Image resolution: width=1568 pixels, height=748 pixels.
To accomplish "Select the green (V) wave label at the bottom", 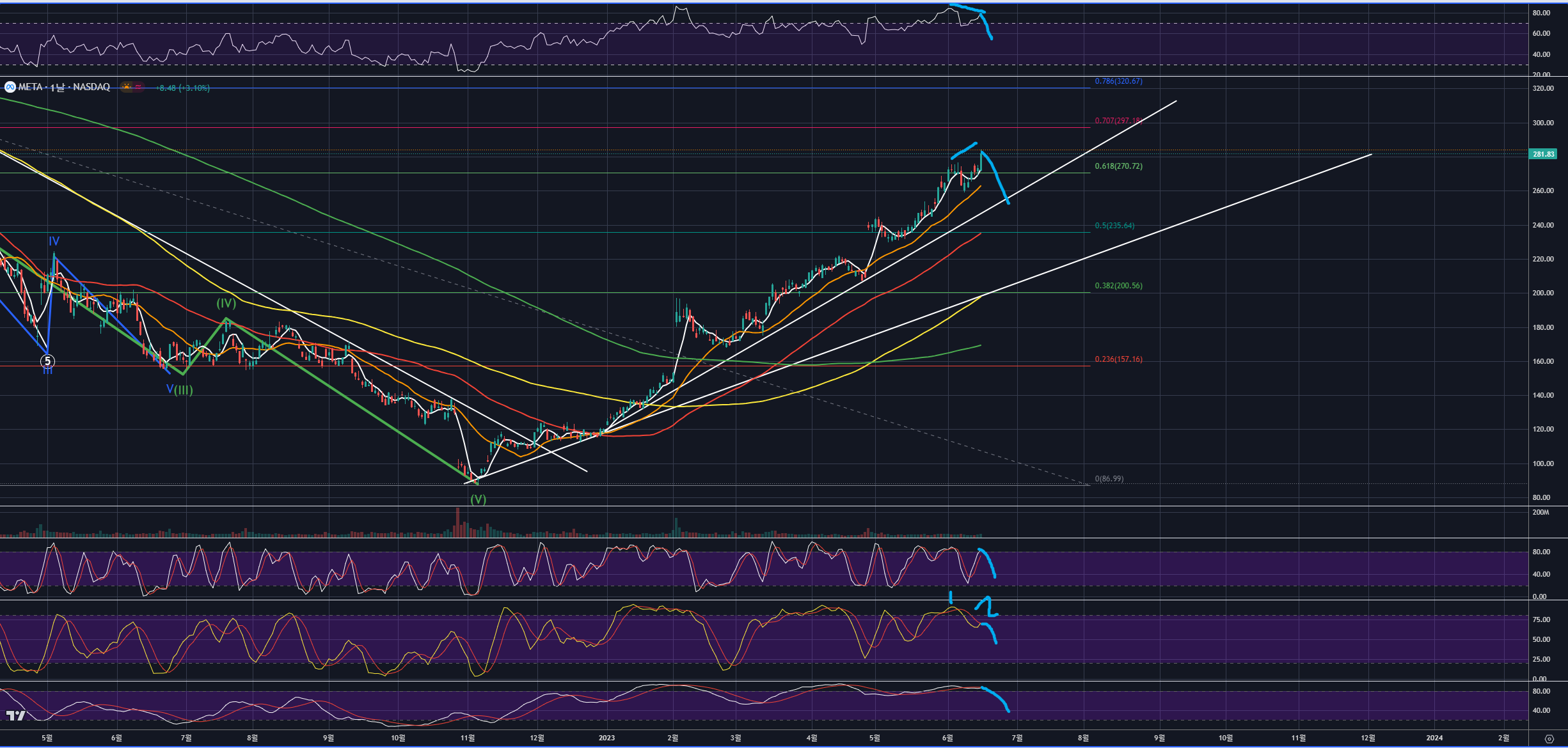I will [x=478, y=499].
